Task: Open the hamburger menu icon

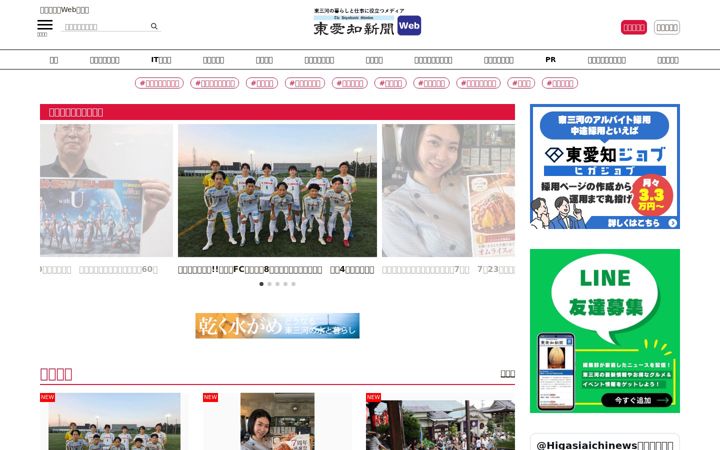Action: coord(45,25)
